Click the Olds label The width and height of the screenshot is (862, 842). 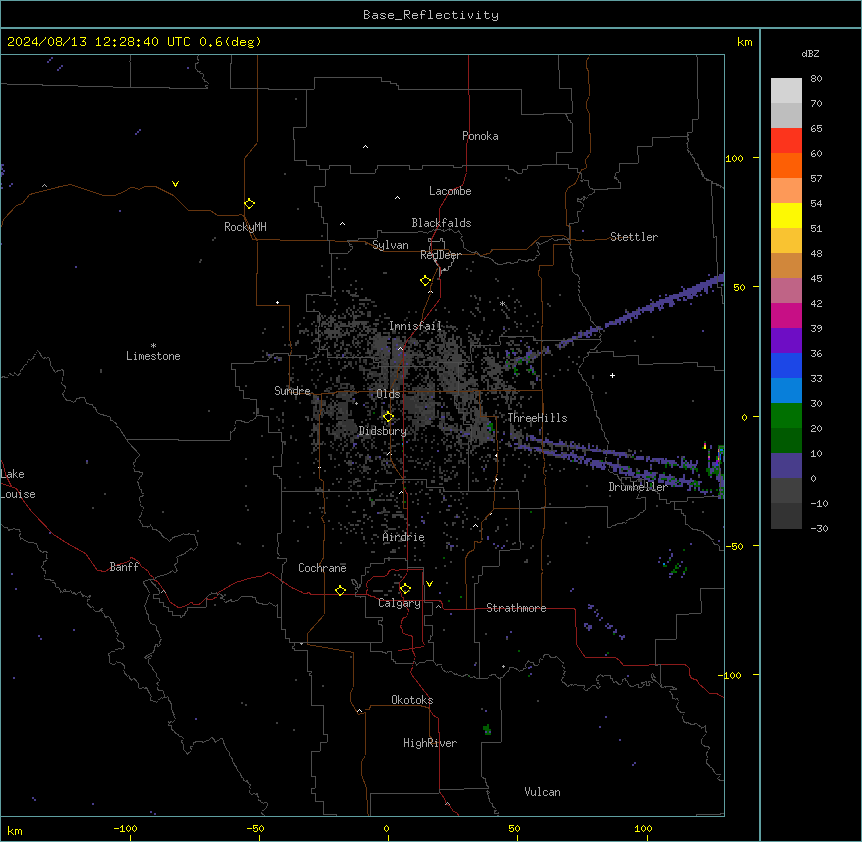pos(388,394)
